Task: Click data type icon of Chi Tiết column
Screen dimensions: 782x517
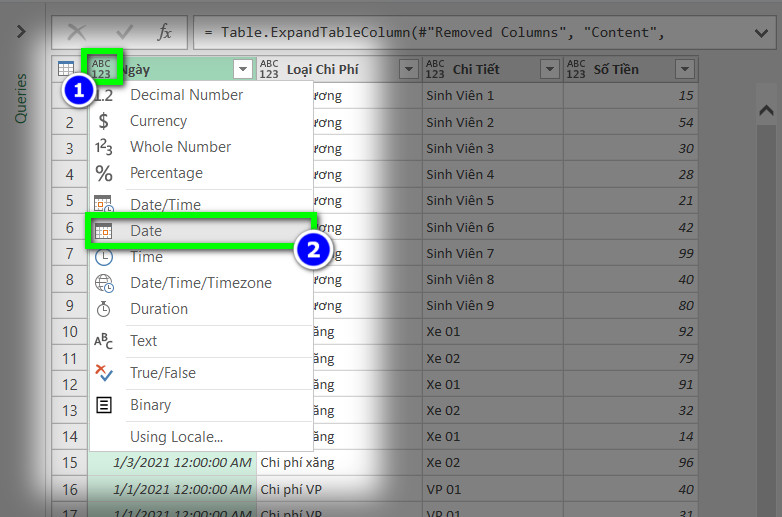Action: click(x=435, y=69)
